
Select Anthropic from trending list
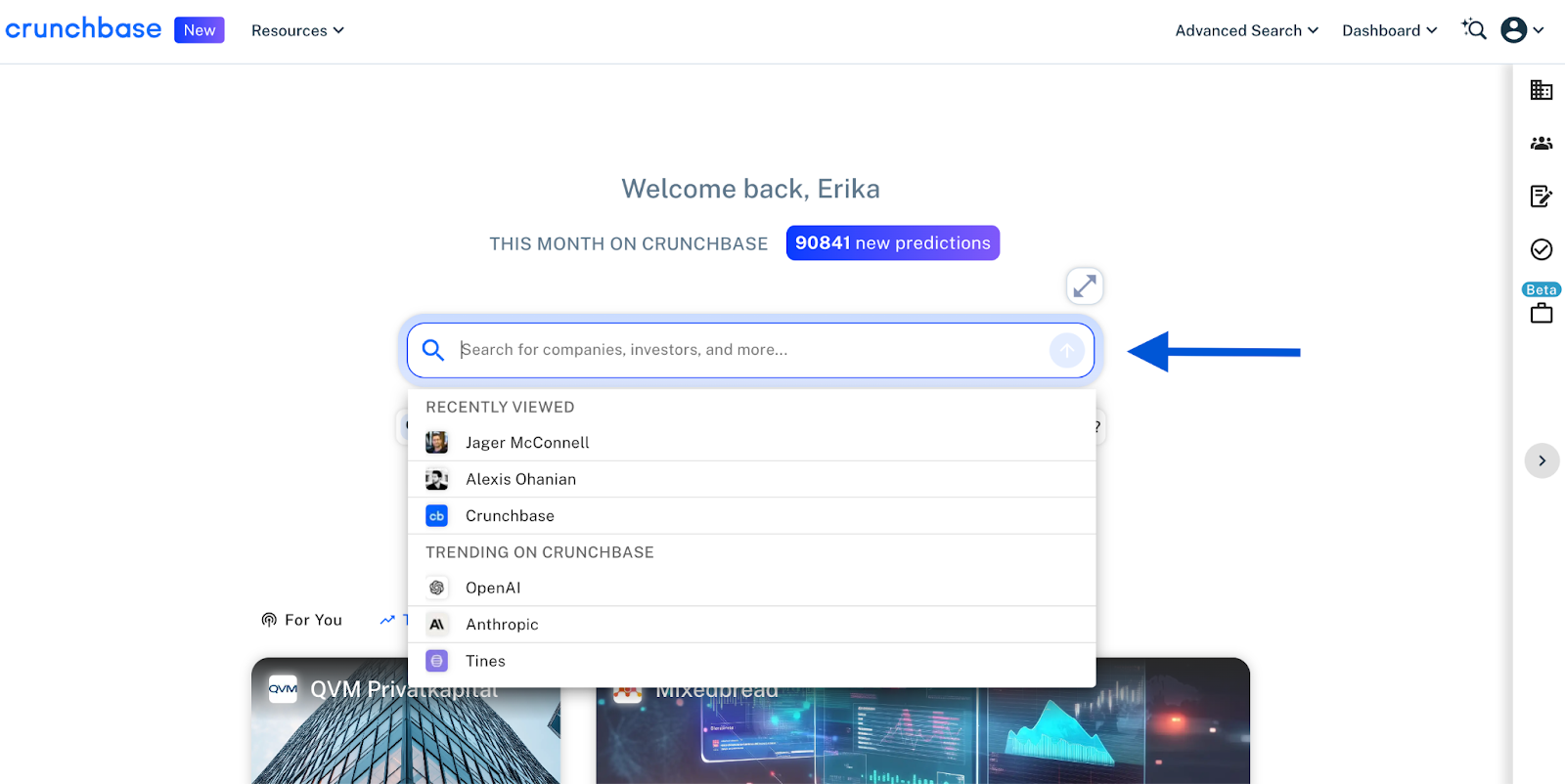pyautogui.click(x=751, y=625)
